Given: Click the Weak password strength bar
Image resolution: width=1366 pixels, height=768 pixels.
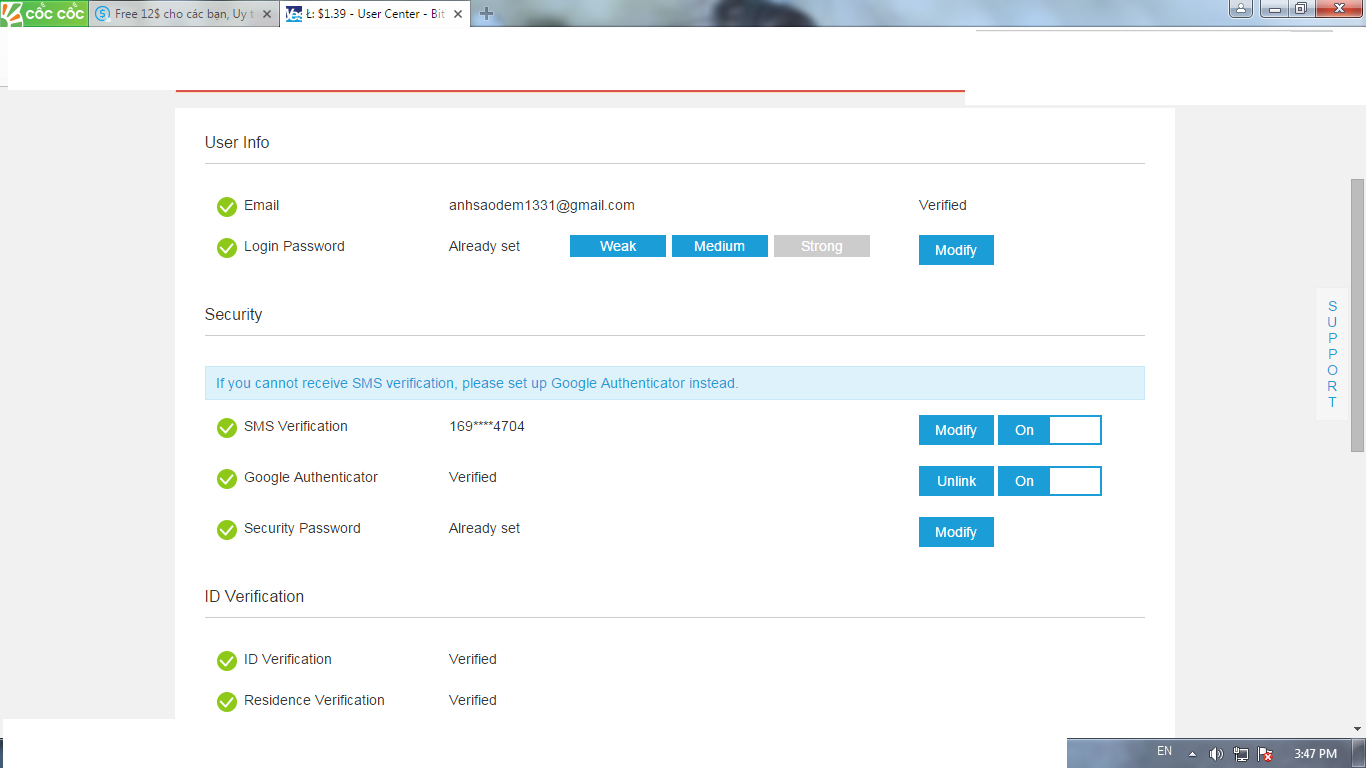Looking at the screenshot, I should click(x=618, y=246).
